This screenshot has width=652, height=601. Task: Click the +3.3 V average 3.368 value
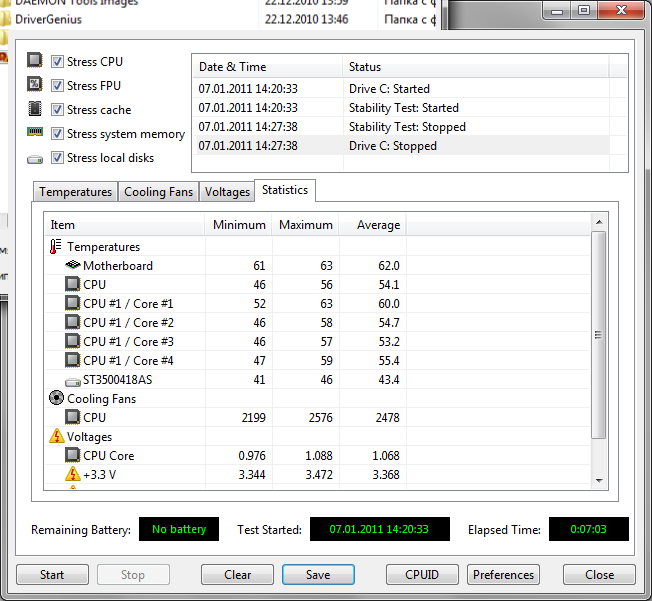(385, 475)
